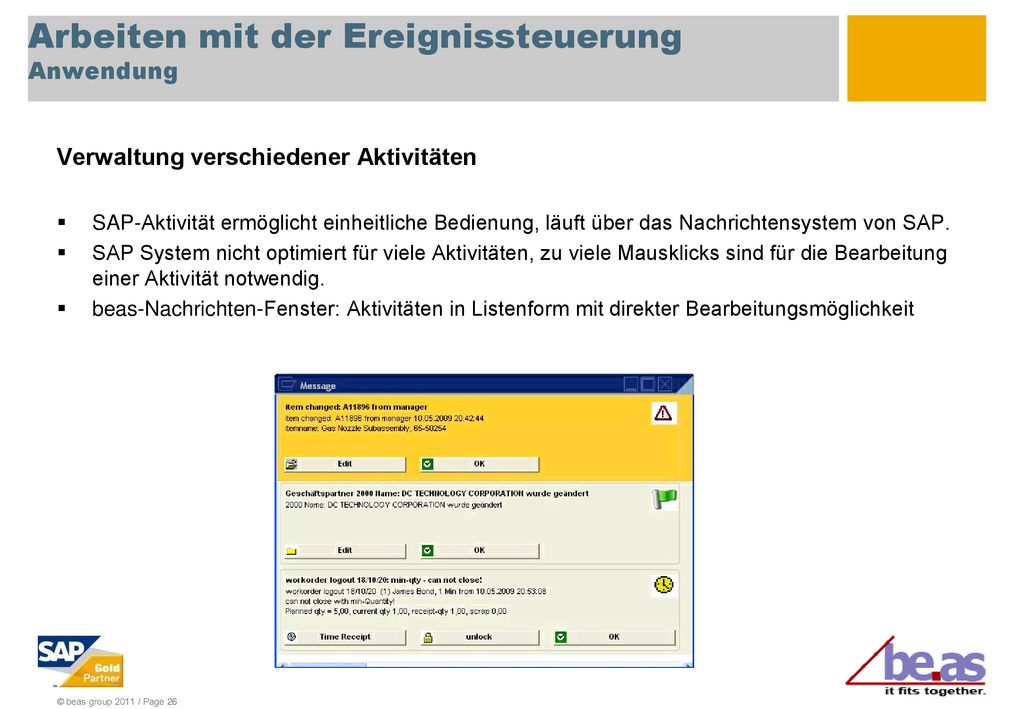Click the Message window title bar icon
This screenshot has height=709, width=1024.
287,385
